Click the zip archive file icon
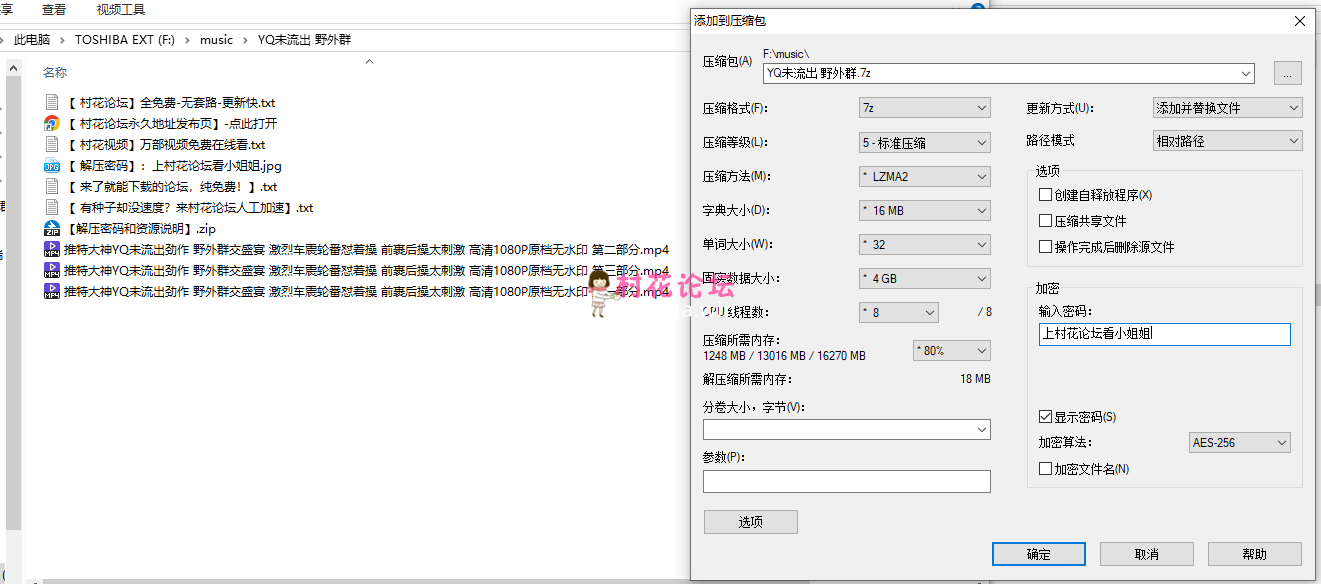Viewport: 1321px width, 584px height. (x=52, y=229)
